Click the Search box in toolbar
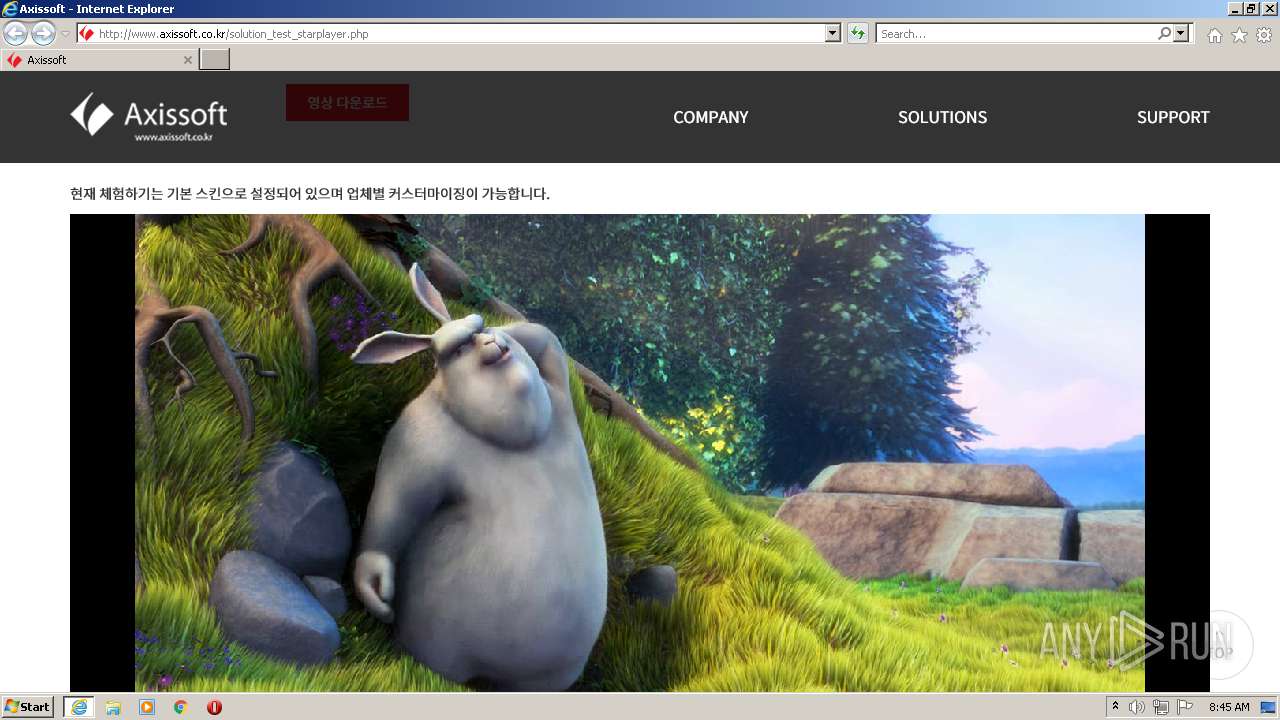Image resolution: width=1280 pixels, height=720 pixels. coord(1016,34)
